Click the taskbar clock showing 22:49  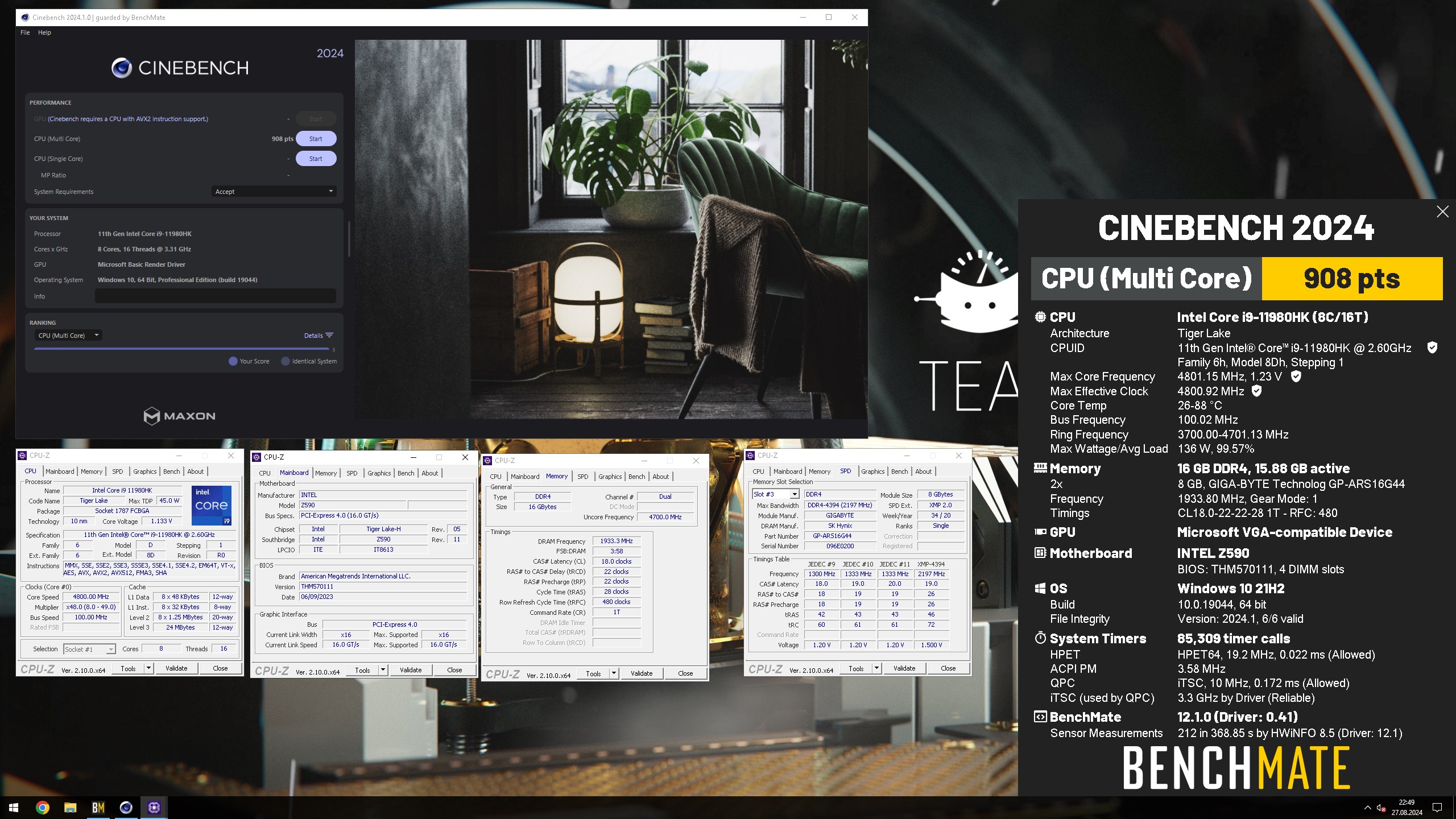pos(1407,808)
